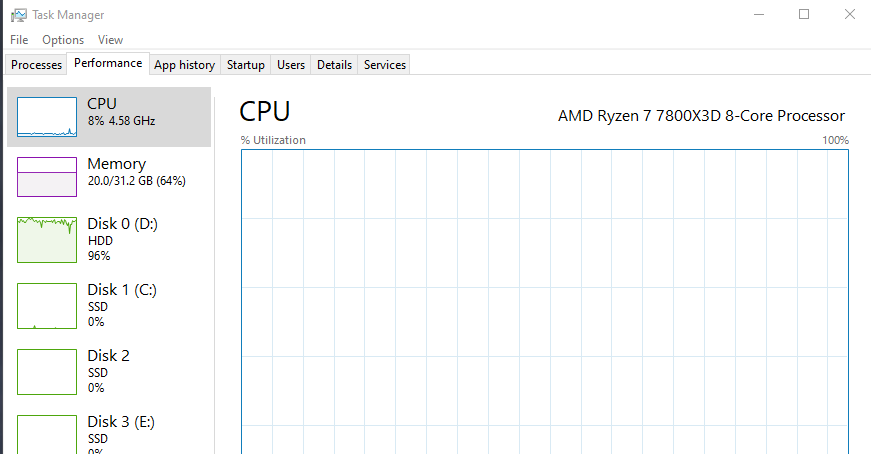The image size is (871, 454).
Task: Click the Task Manager app icon in title bar
Action: [x=18, y=15]
